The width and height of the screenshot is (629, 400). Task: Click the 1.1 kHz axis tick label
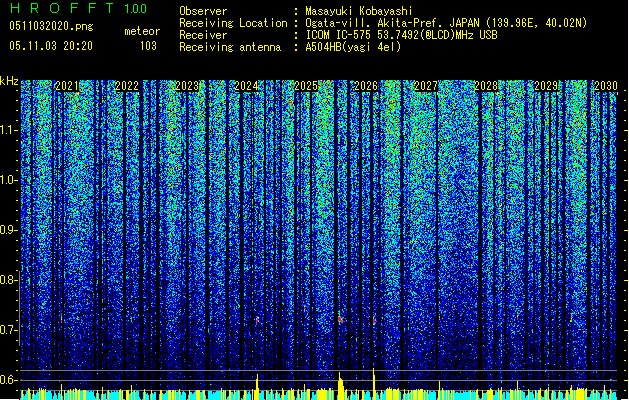(x=8, y=130)
